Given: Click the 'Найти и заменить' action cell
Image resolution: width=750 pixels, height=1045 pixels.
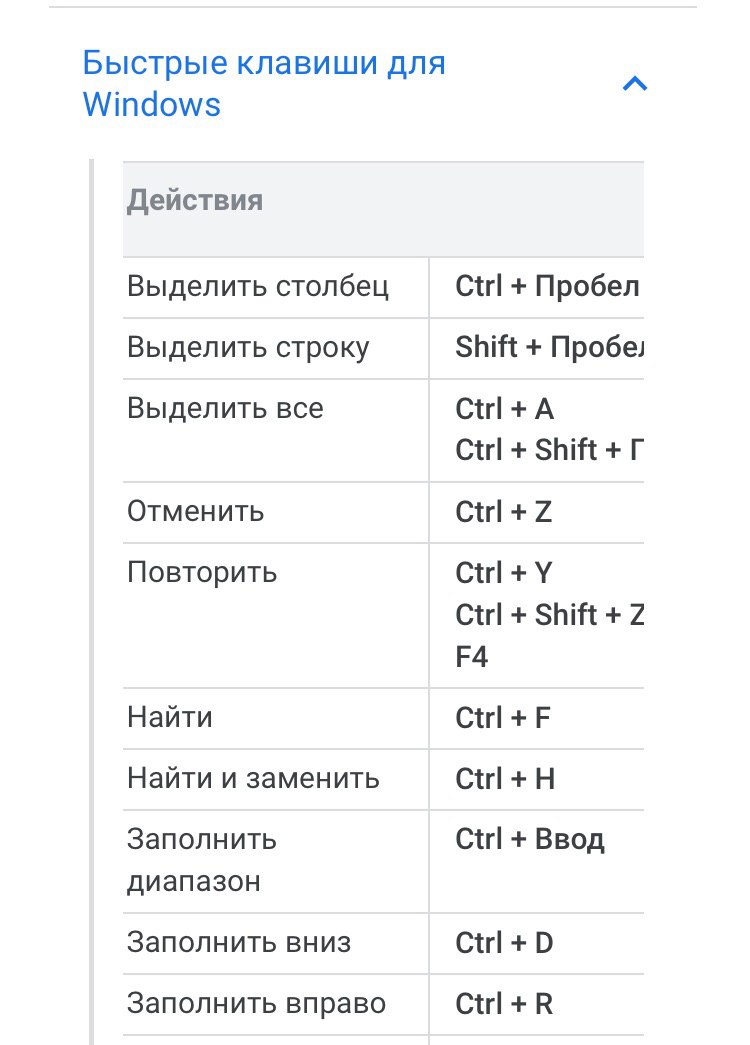Looking at the screenshot, I should [253, 779].
